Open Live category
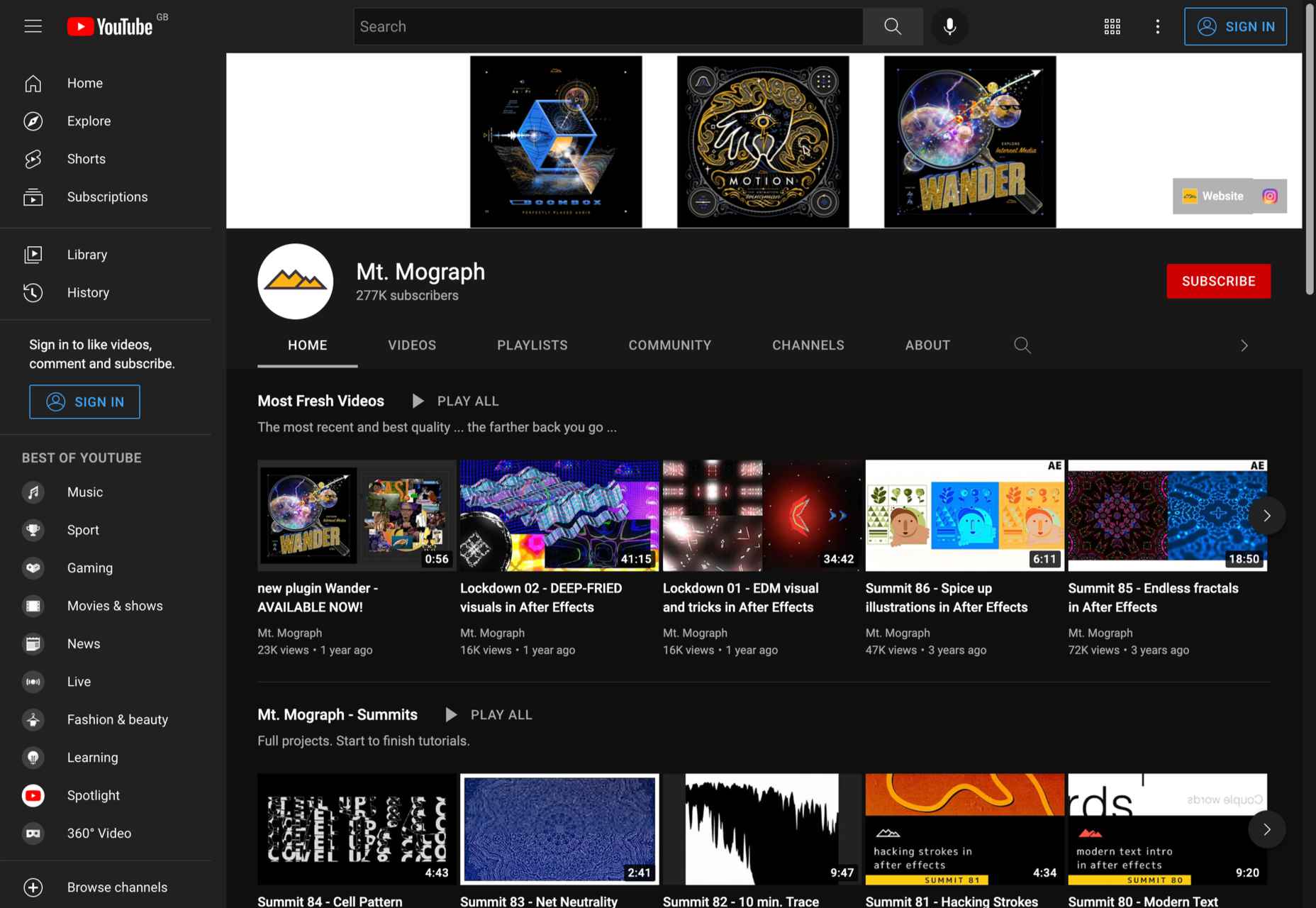This screenshot has width=1316, height=908. (106, 682)
